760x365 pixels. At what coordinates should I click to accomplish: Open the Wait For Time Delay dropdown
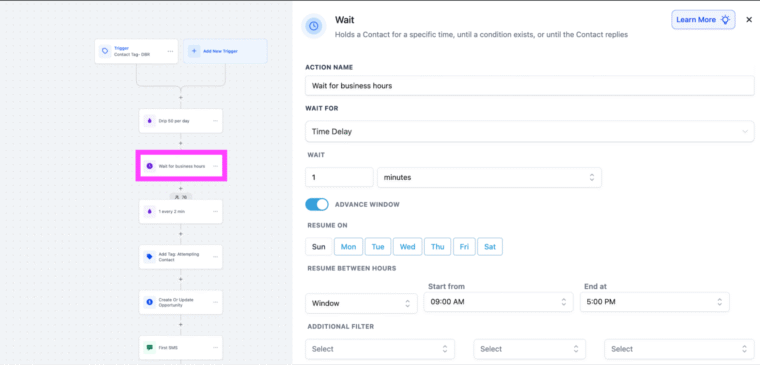click(529, 131)
